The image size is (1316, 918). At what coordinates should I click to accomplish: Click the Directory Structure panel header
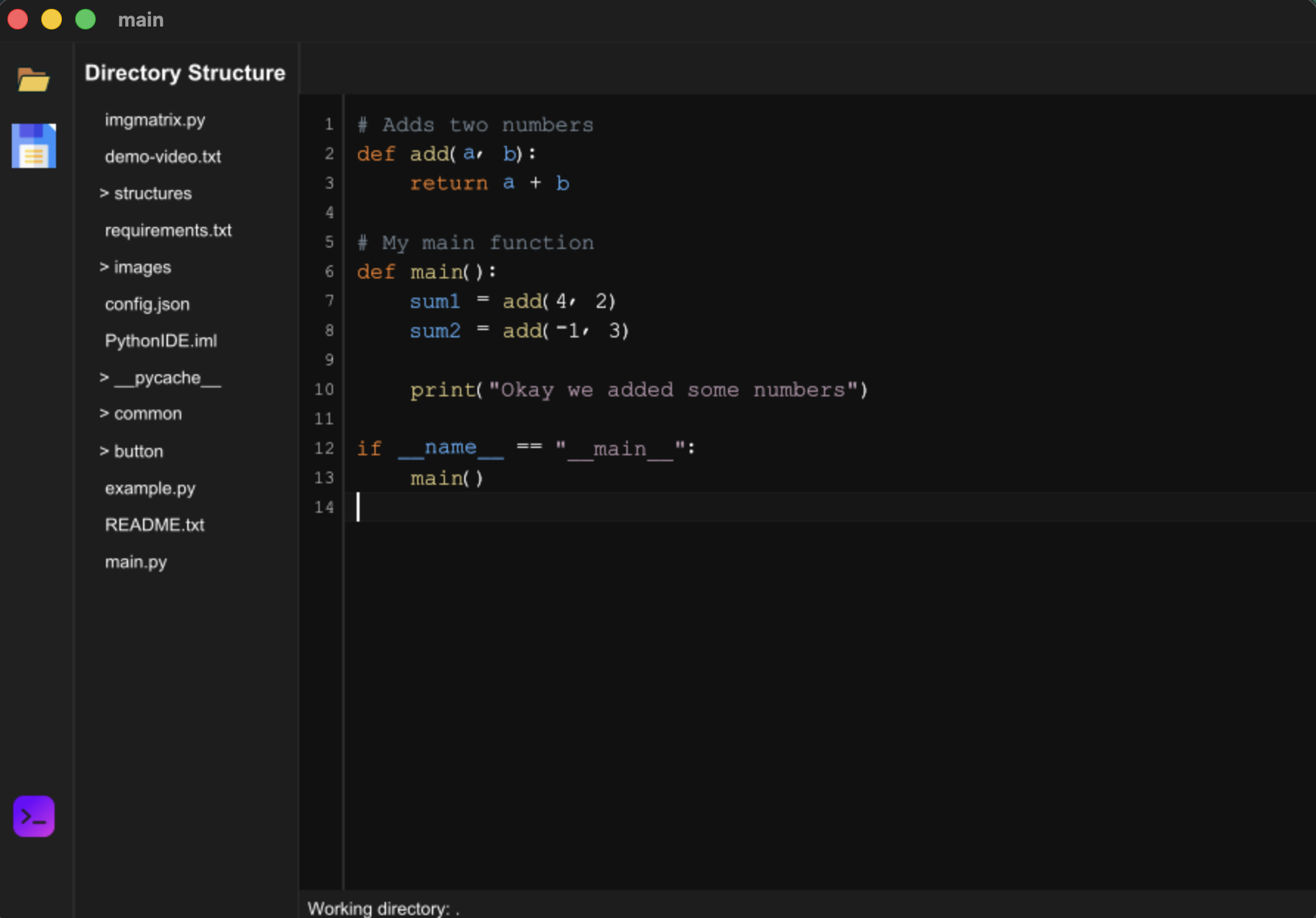pos(185,72)
